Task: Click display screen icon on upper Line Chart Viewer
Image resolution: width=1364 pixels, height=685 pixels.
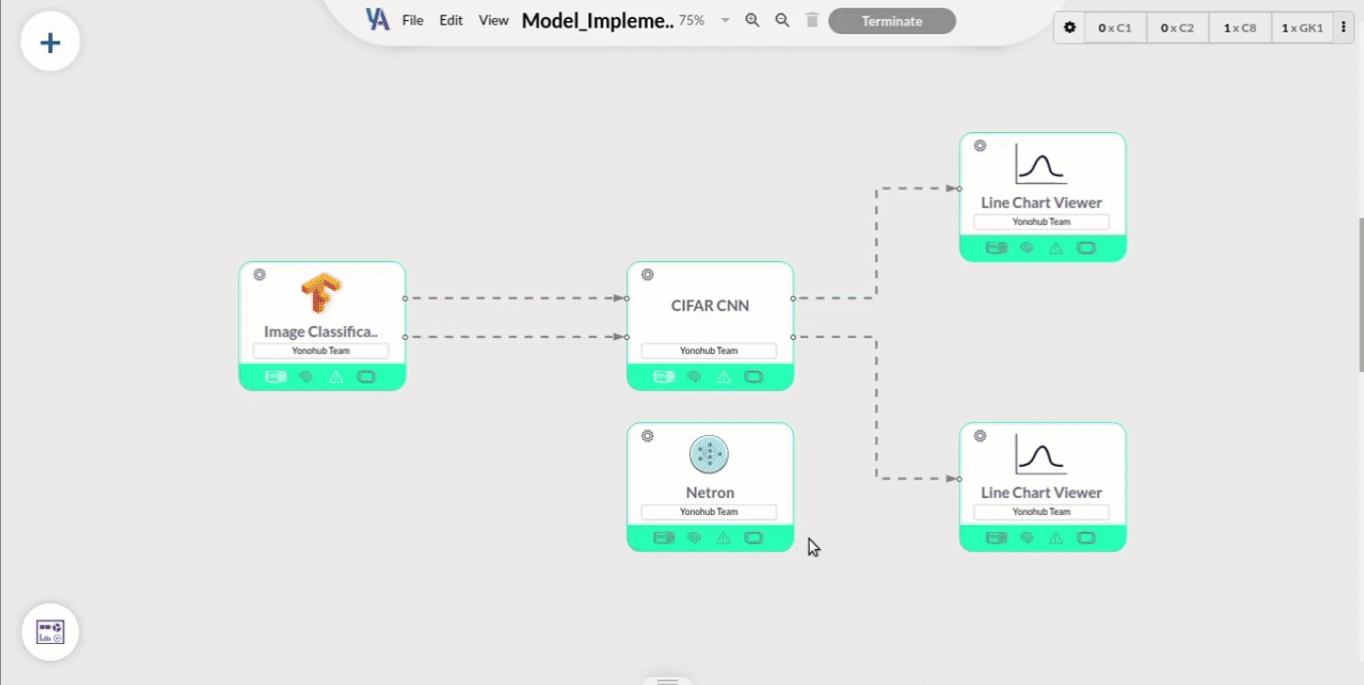Action: (x=1086, y=248)
